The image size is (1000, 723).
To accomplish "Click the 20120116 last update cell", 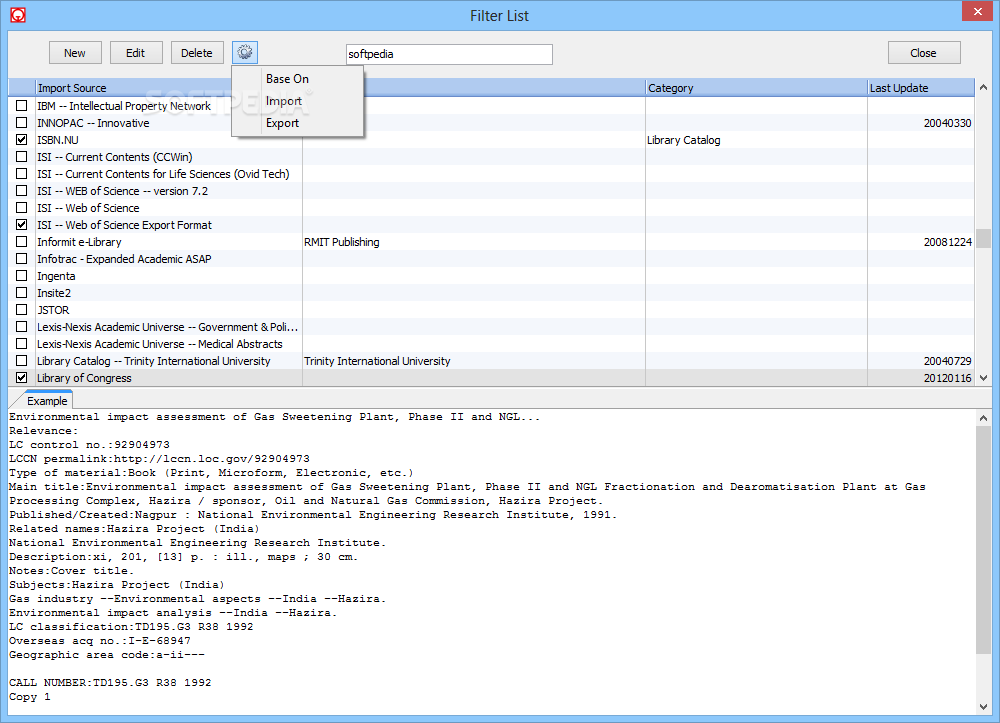I will coord(948,378).
